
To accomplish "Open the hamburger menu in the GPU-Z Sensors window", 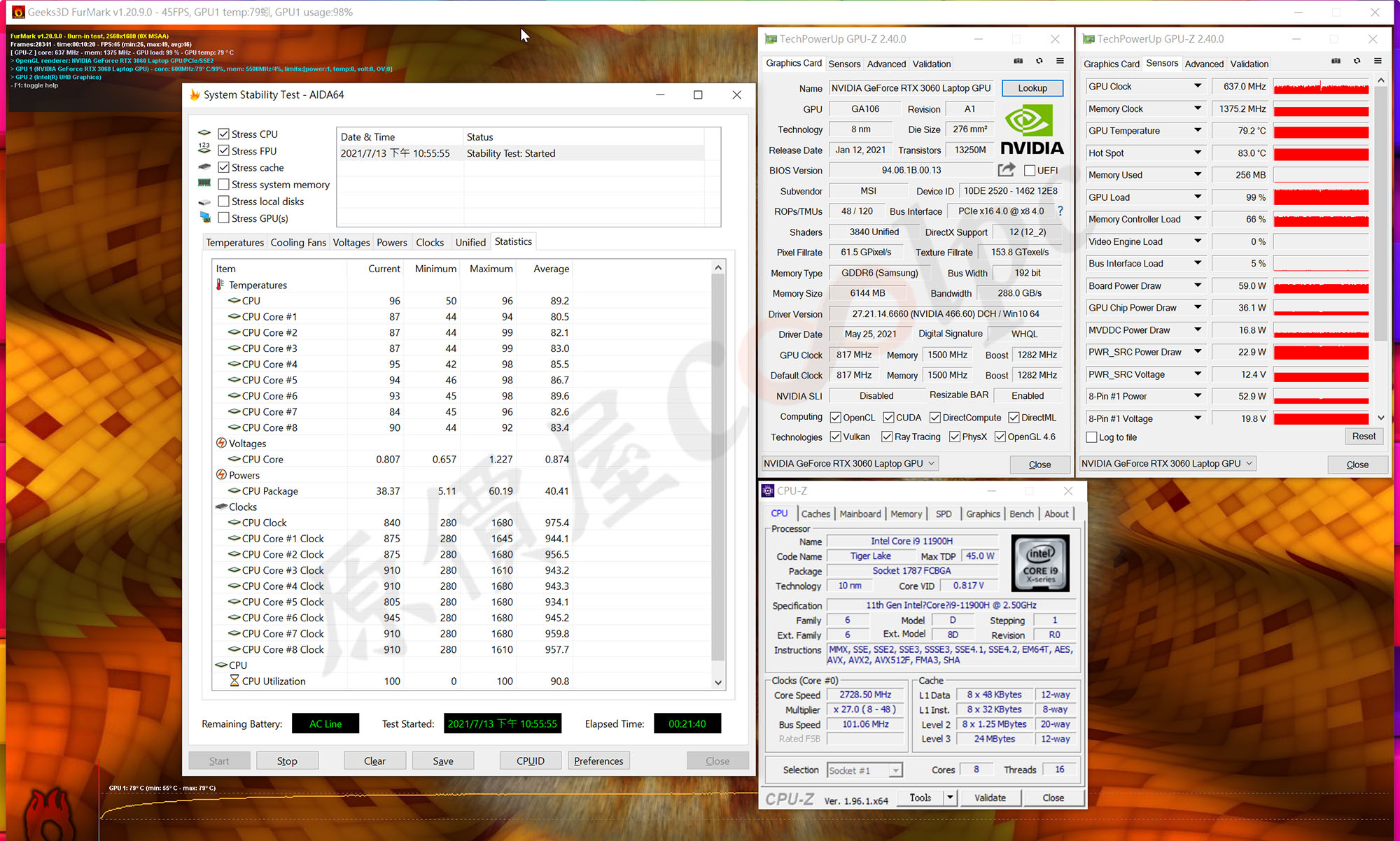I will click(1378, 62).
